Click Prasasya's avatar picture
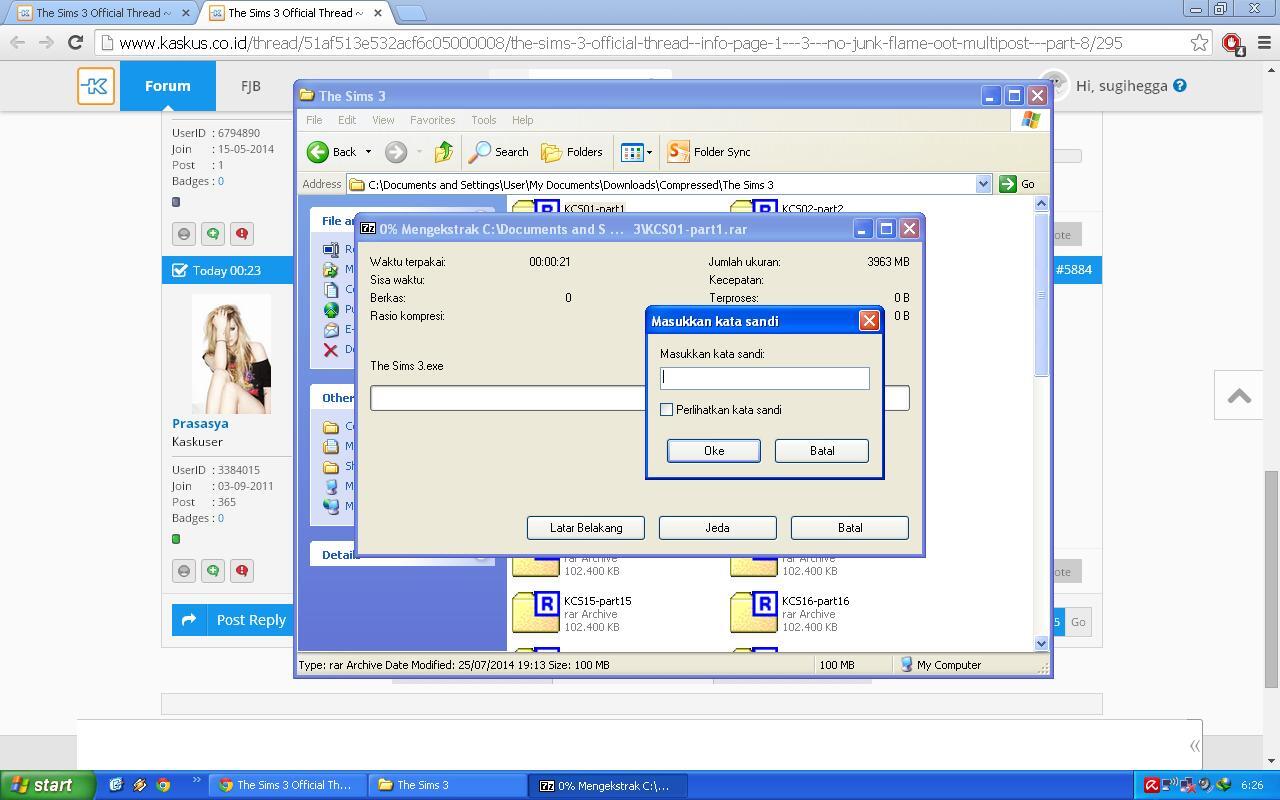The height and width of the screenshot is (800, 1280). coord(231,354)
